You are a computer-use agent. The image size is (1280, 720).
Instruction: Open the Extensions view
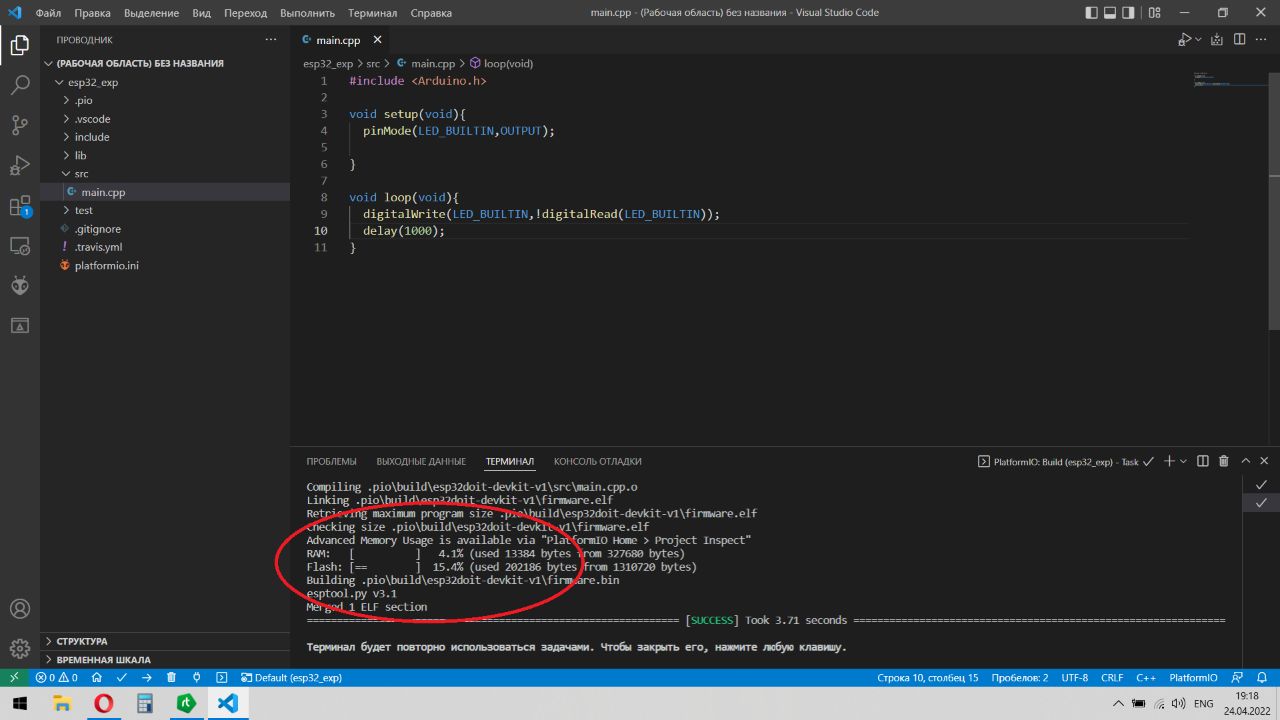click(x=20, y=206)
